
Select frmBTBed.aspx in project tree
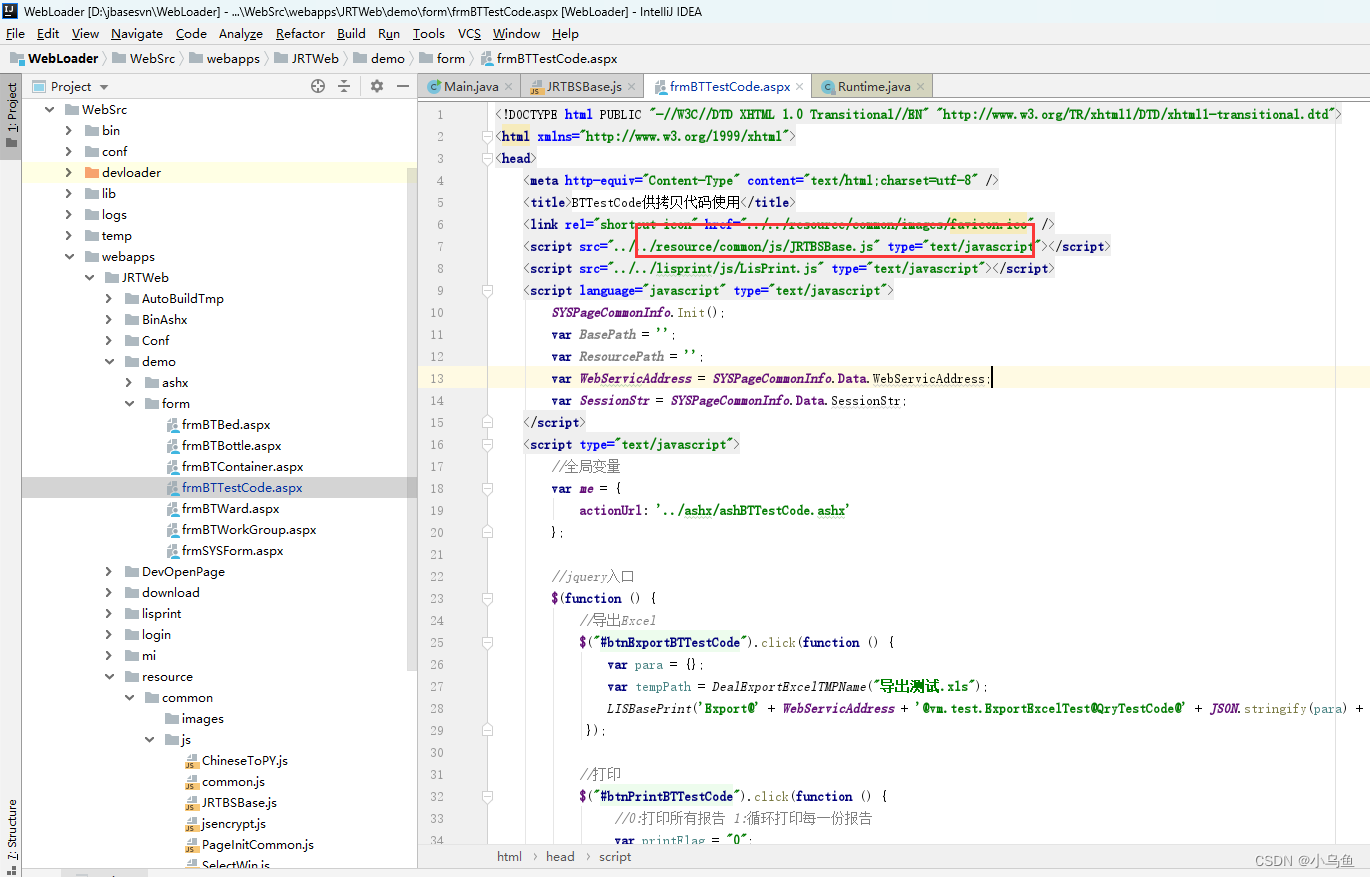[x=226, y=424]
